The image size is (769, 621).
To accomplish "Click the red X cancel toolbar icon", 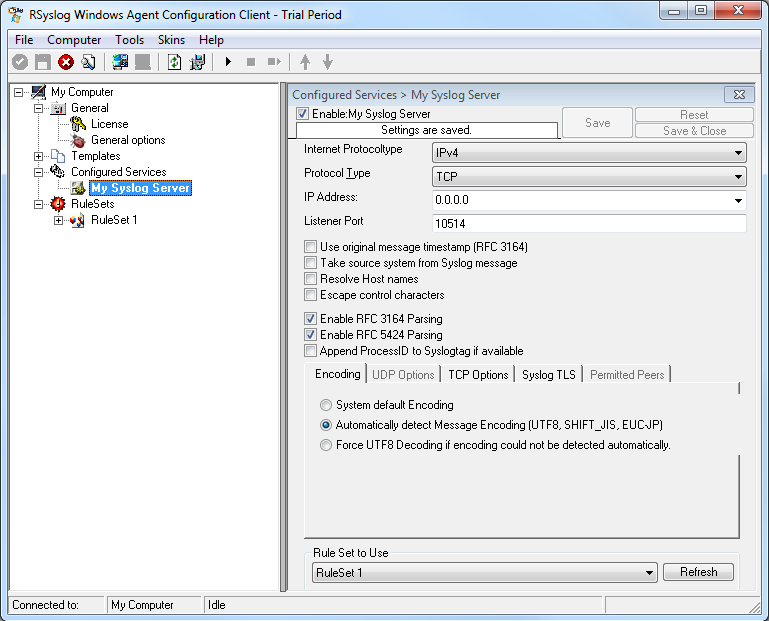I will (x=66, y=62).
